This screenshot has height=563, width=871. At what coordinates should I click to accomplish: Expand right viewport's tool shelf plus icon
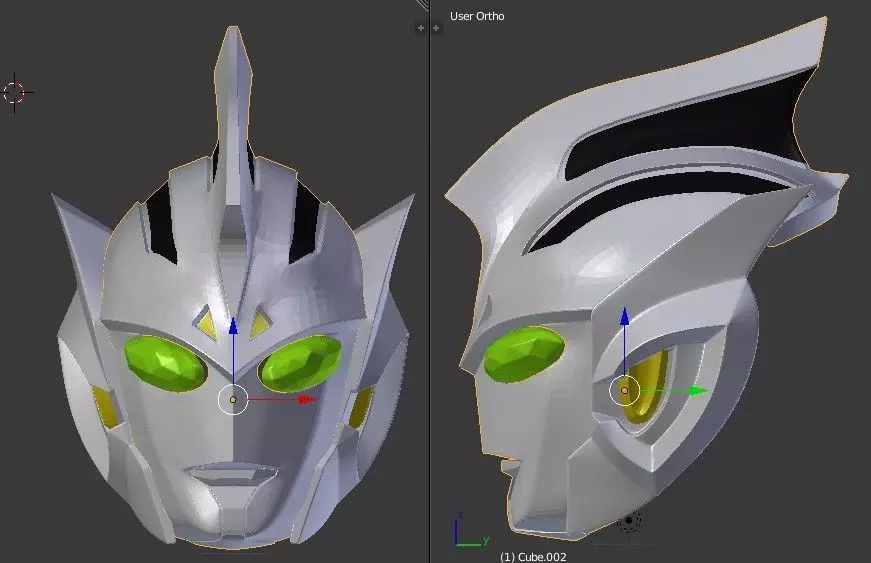pos(437,28)
